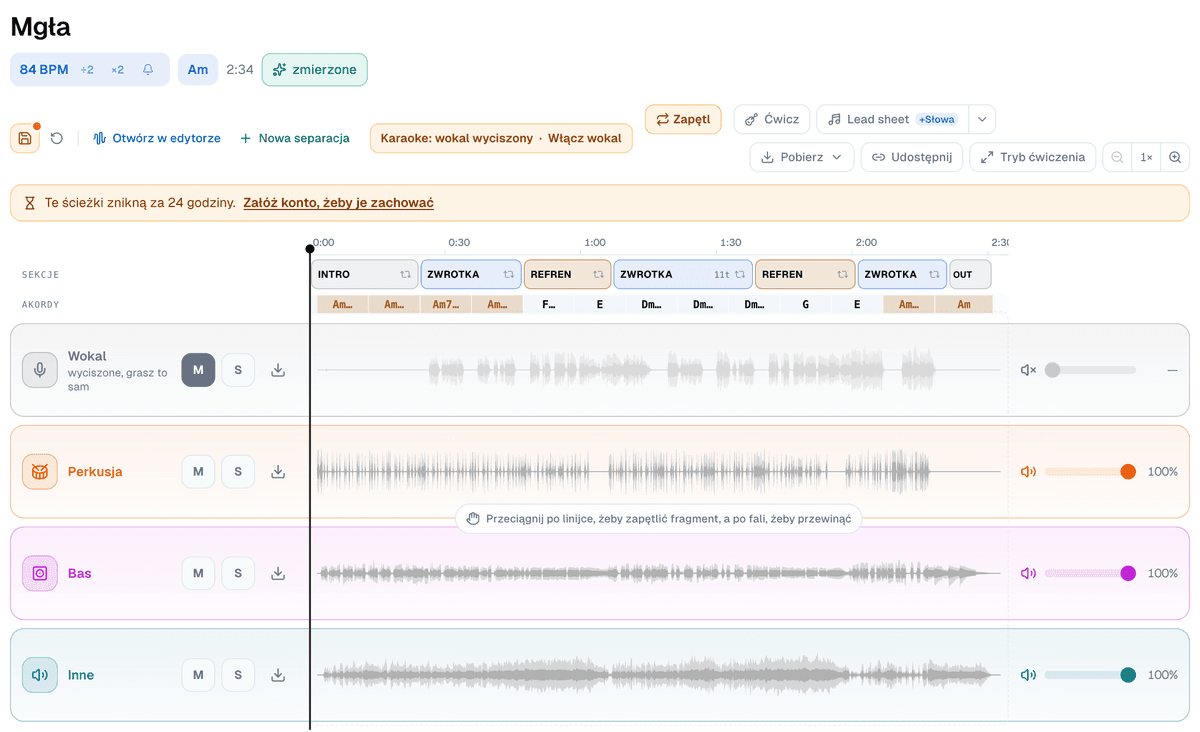The image size is (1200, 732).
Task: Click Włącz wokal in karaoke banner
Action: [584, 138]
